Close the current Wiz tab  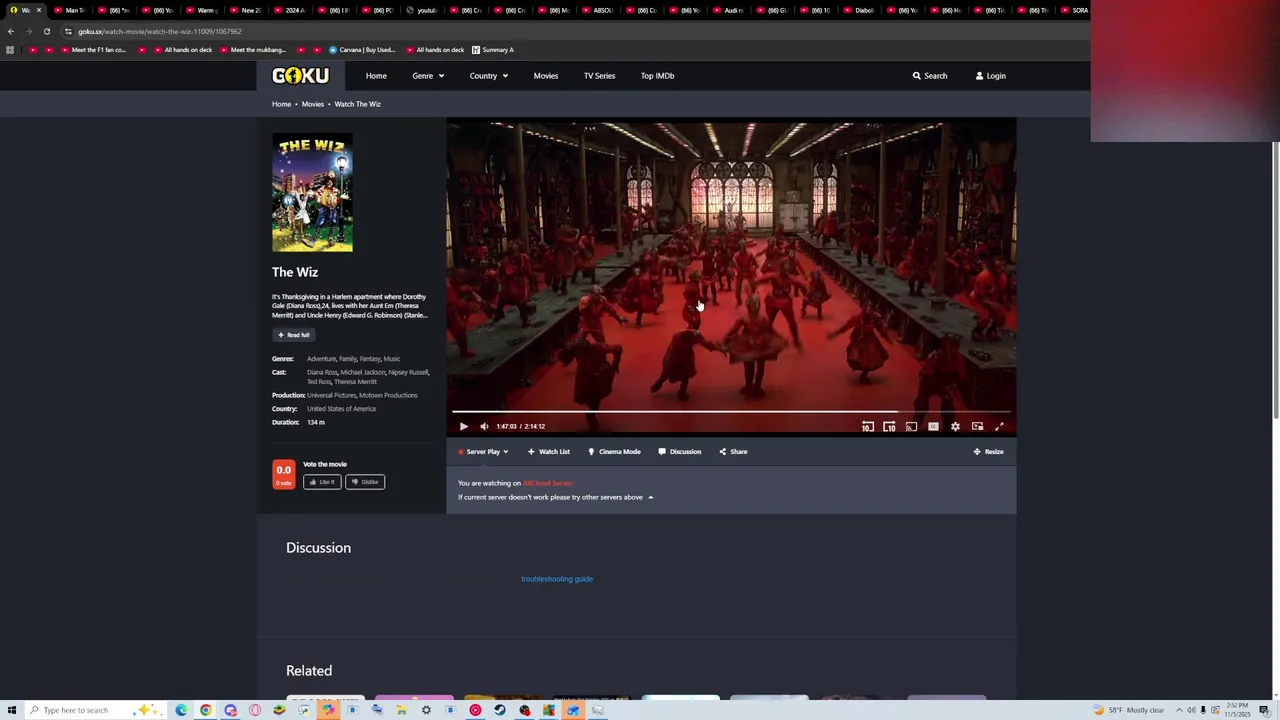[x=39, y=10]
